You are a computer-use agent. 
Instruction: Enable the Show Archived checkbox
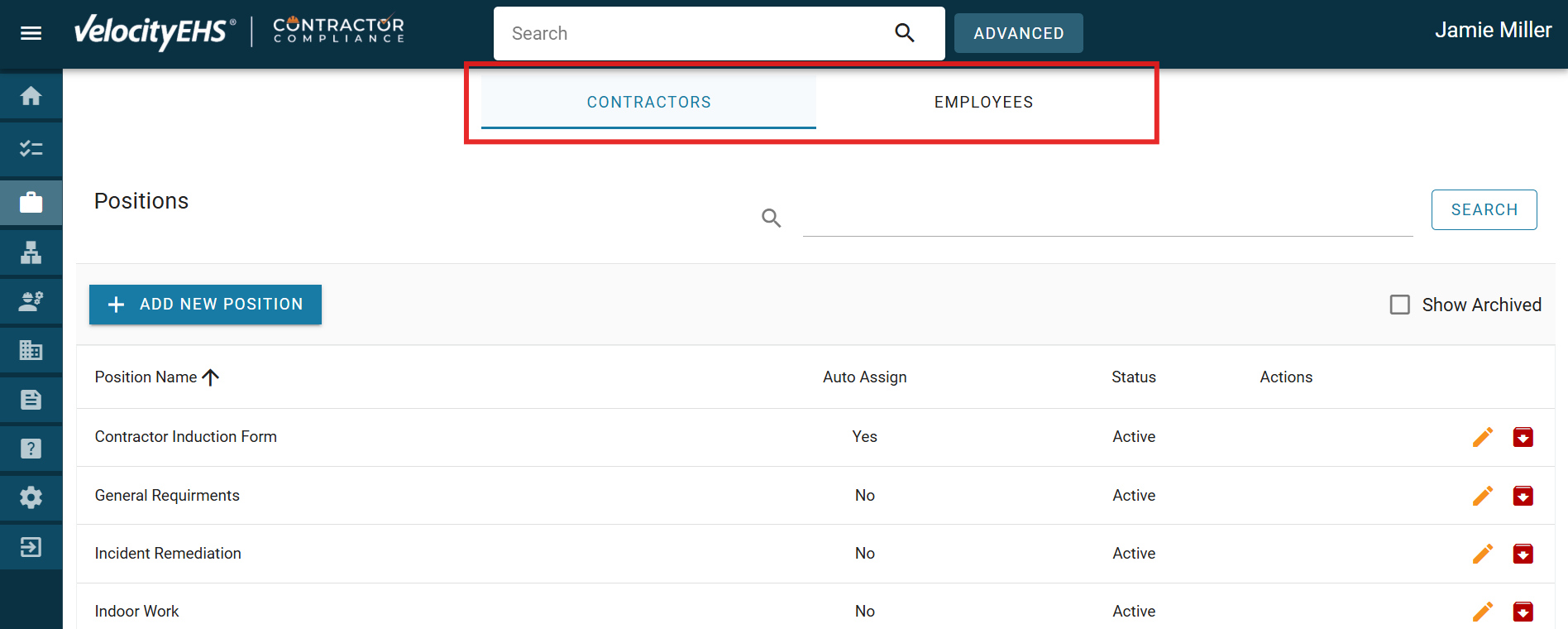pyautogui.click(x=1399, y=305)
